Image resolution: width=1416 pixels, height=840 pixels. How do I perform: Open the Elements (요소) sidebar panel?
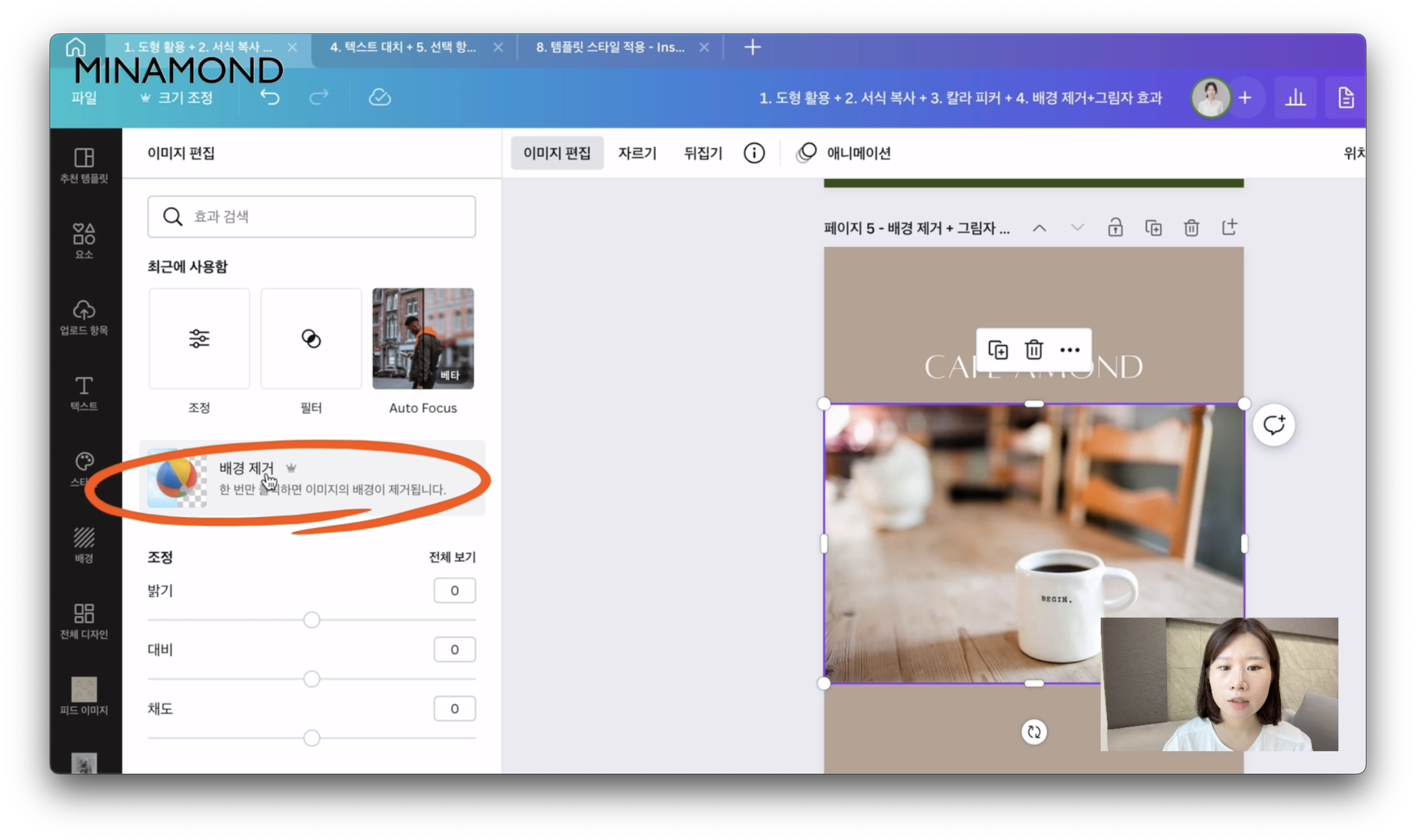pos(84,240)
